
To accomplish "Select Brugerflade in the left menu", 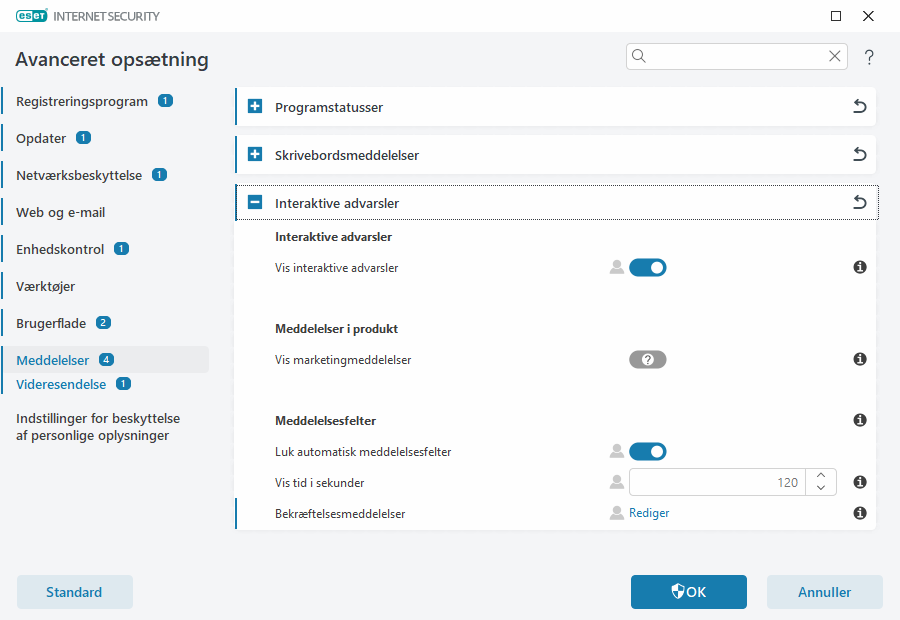I will [52, 323].
